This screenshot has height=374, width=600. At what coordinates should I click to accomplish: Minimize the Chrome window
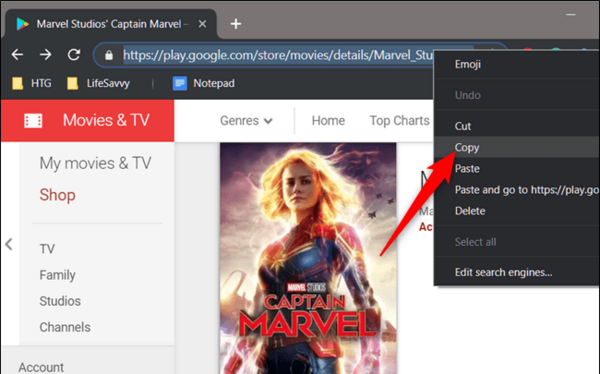click(571, 15)
